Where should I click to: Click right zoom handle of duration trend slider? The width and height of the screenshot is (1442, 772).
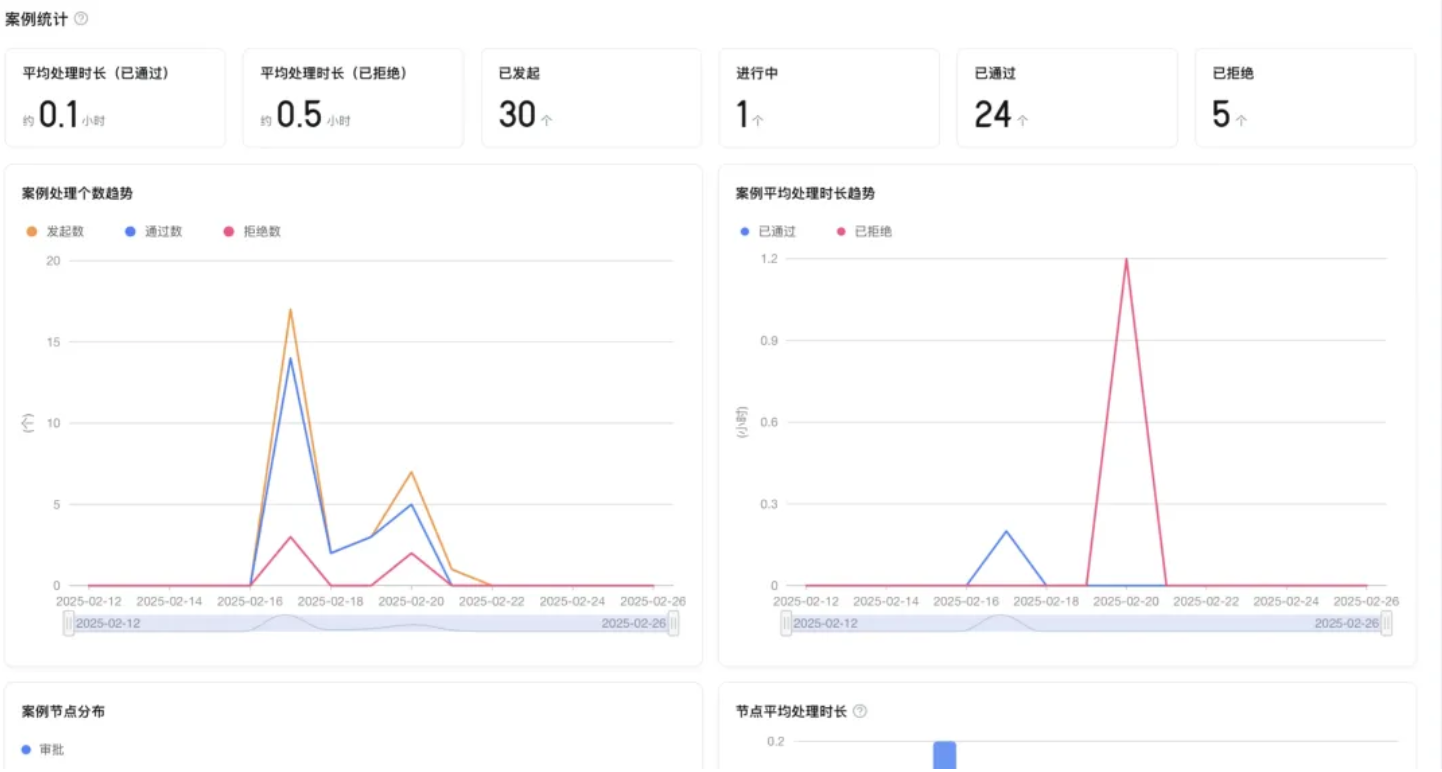(x=1386, y=623)
